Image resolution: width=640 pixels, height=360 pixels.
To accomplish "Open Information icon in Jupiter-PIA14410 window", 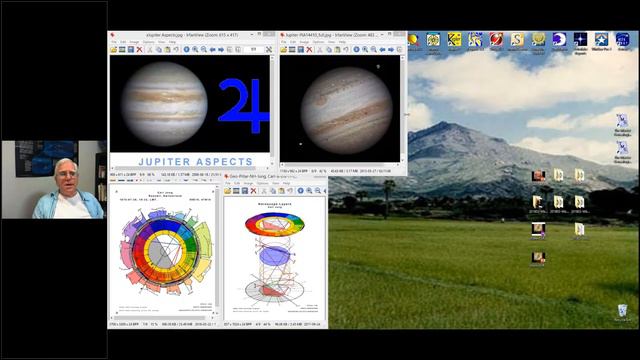I will tap(356, 49).
